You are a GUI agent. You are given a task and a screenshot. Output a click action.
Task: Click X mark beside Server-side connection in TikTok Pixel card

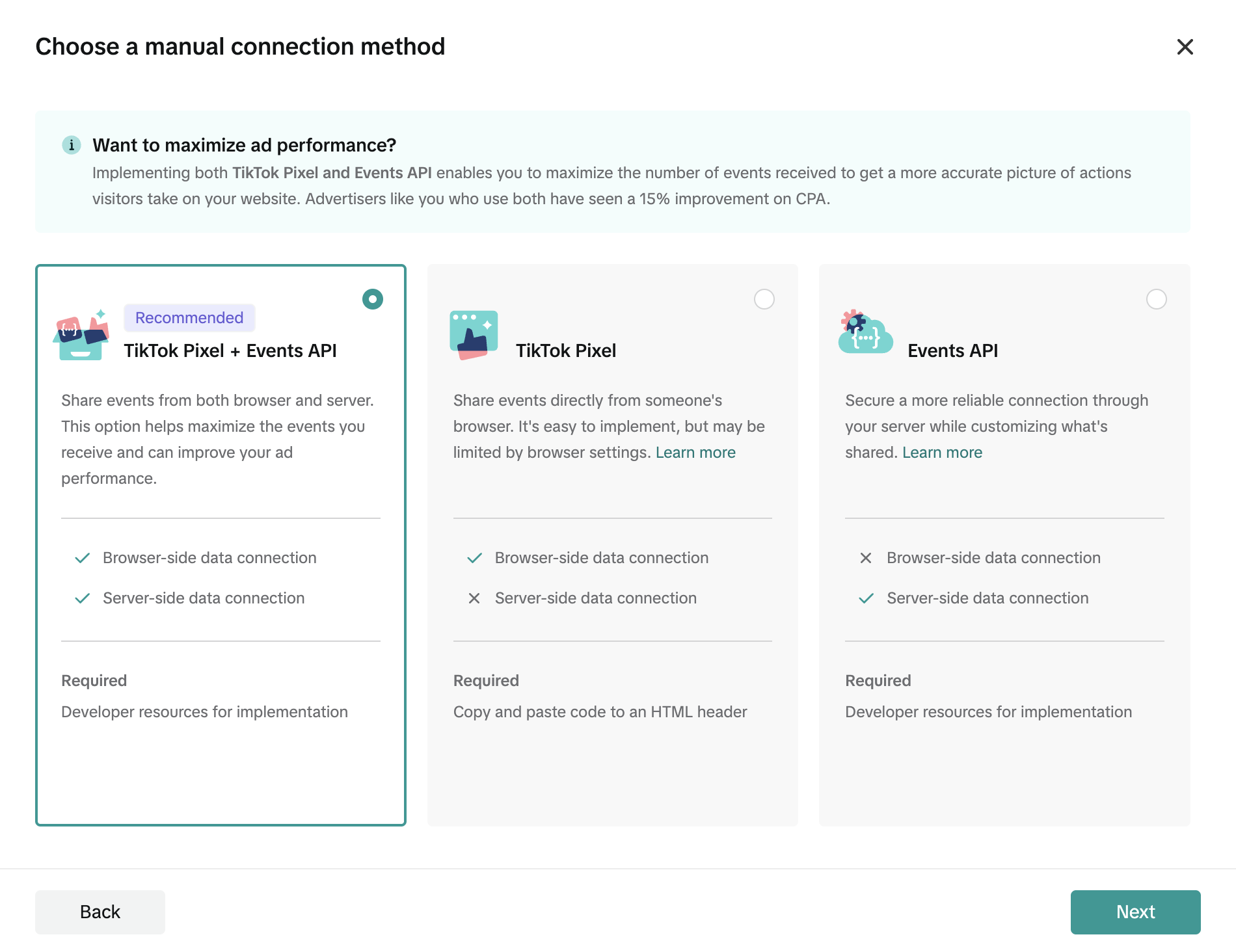coord(474,598)
